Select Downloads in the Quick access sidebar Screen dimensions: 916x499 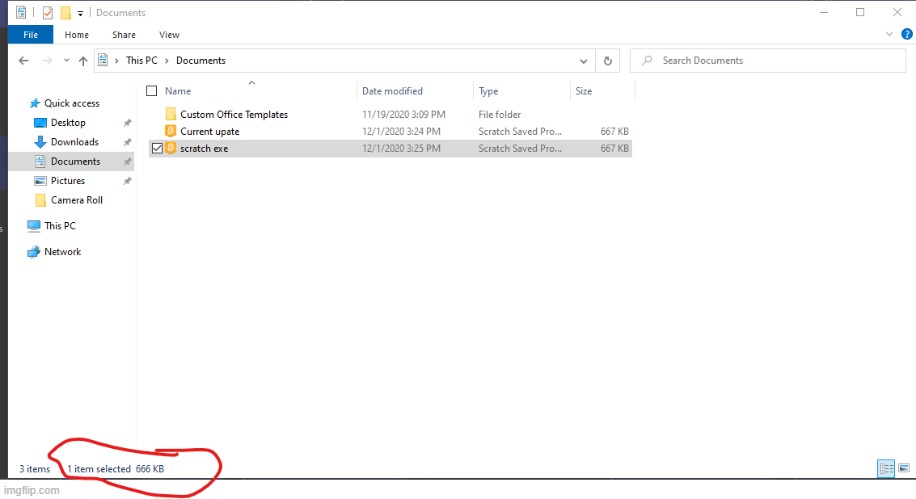[74, 142]
